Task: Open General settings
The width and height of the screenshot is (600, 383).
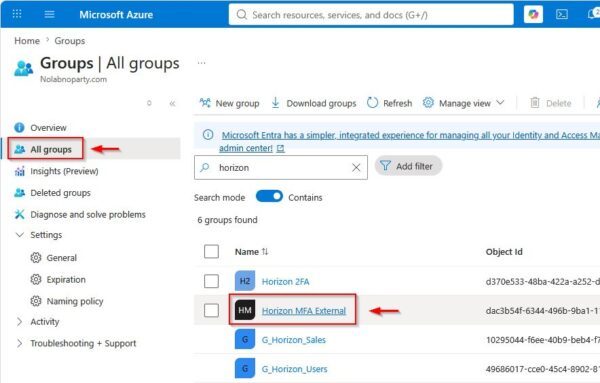Action: pyautogui.click(x=62, y=258)
